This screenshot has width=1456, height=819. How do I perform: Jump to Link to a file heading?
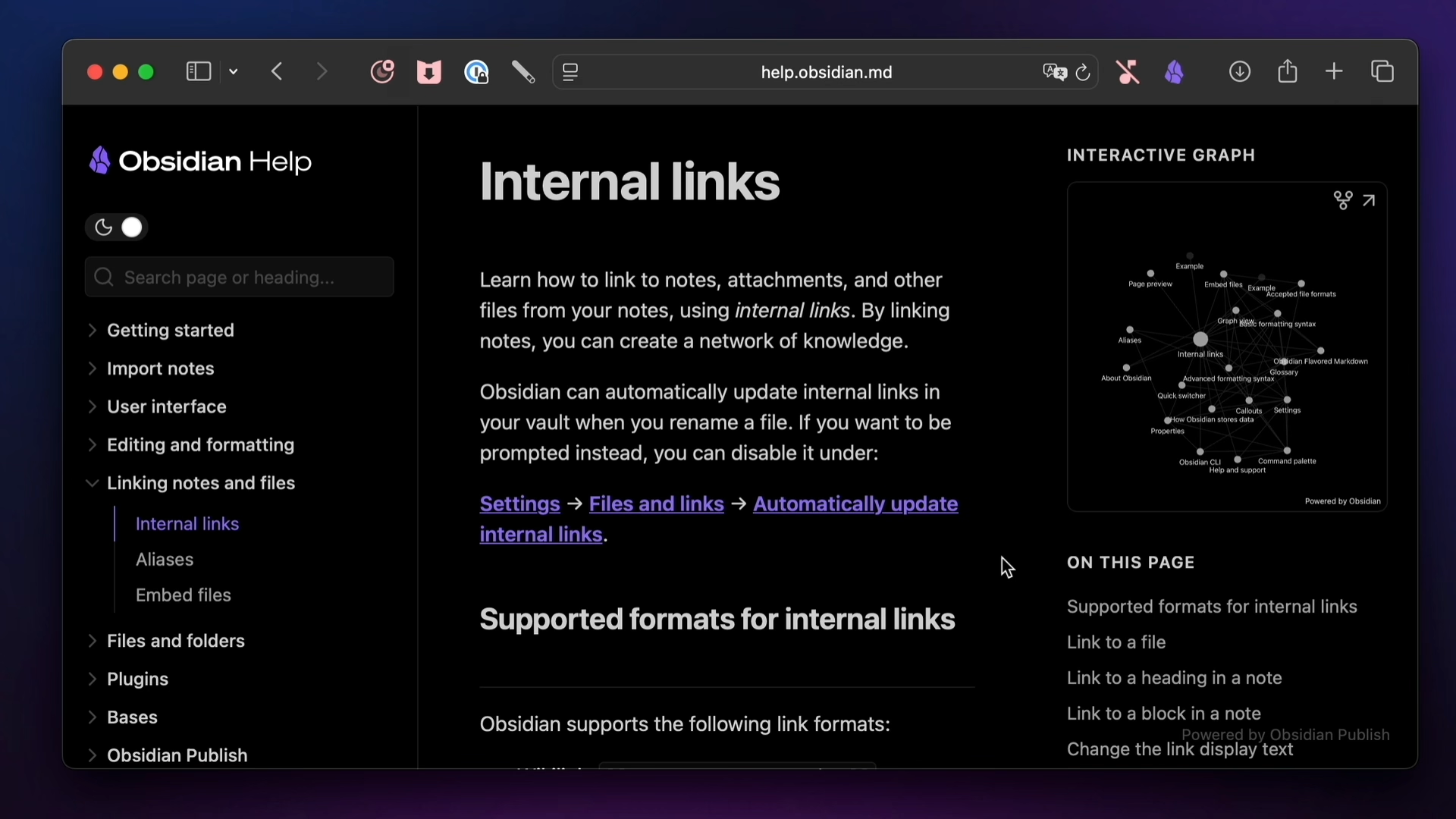coord(1116,642)
